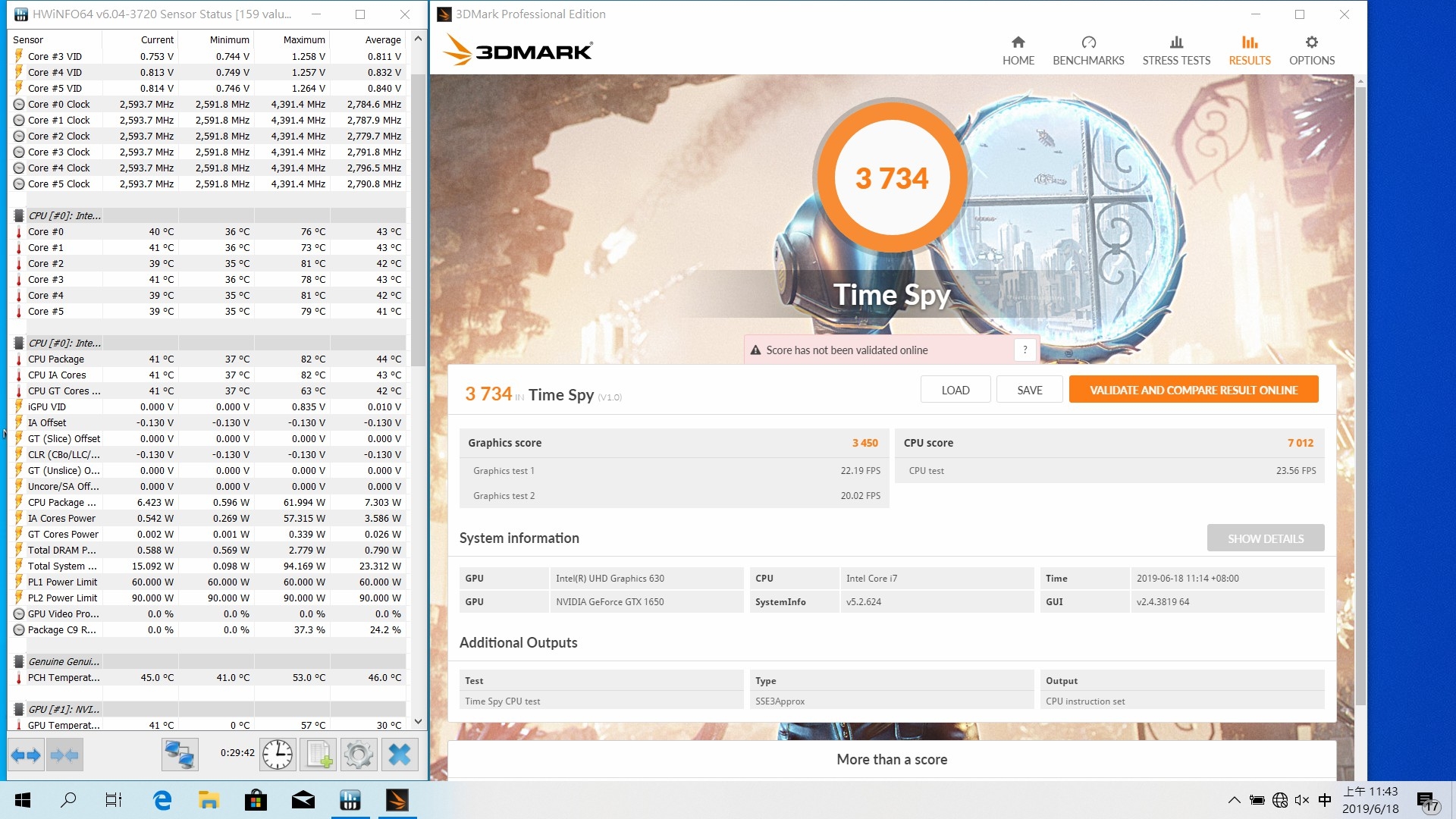Go to 3DMark HOME tab
Image resolution: width=1456 pixels, height=819 pixels.
pos(1018,51)
